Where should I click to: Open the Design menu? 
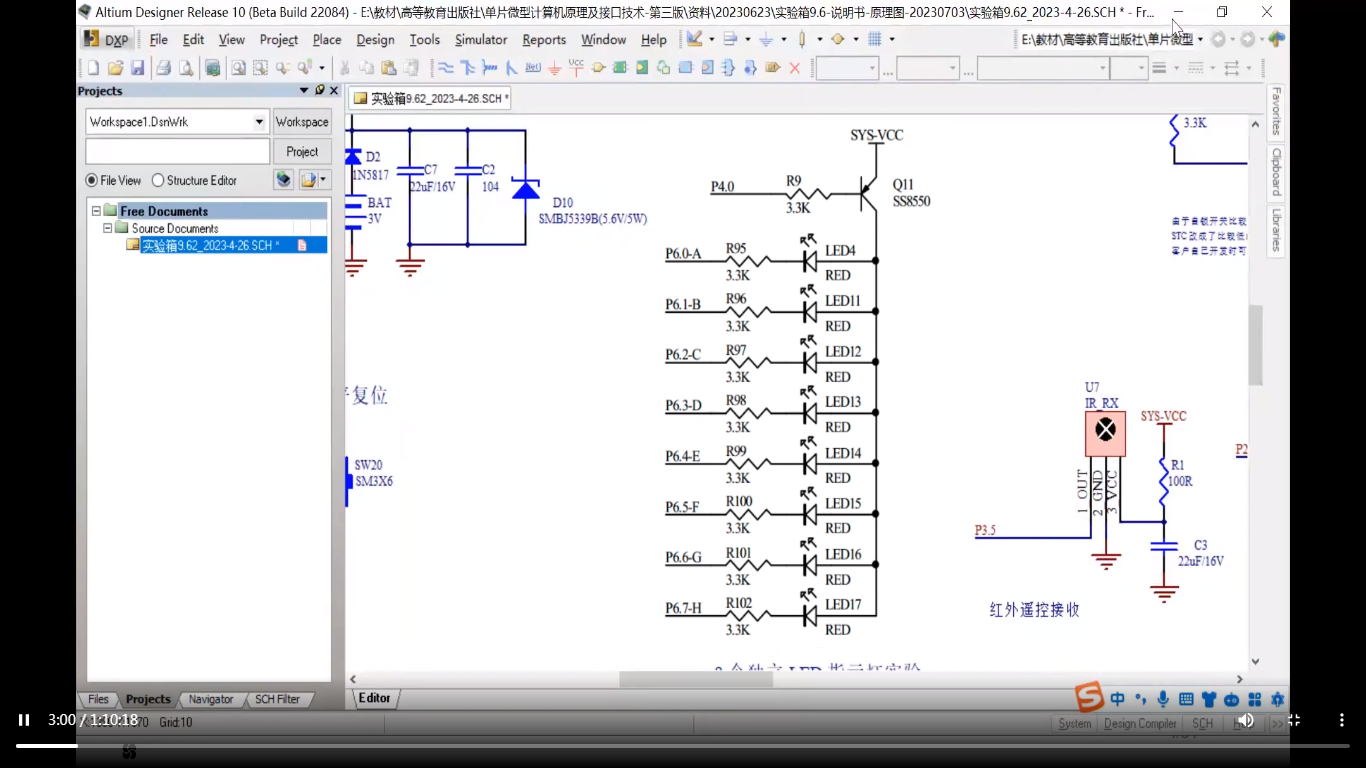point(375,40)
